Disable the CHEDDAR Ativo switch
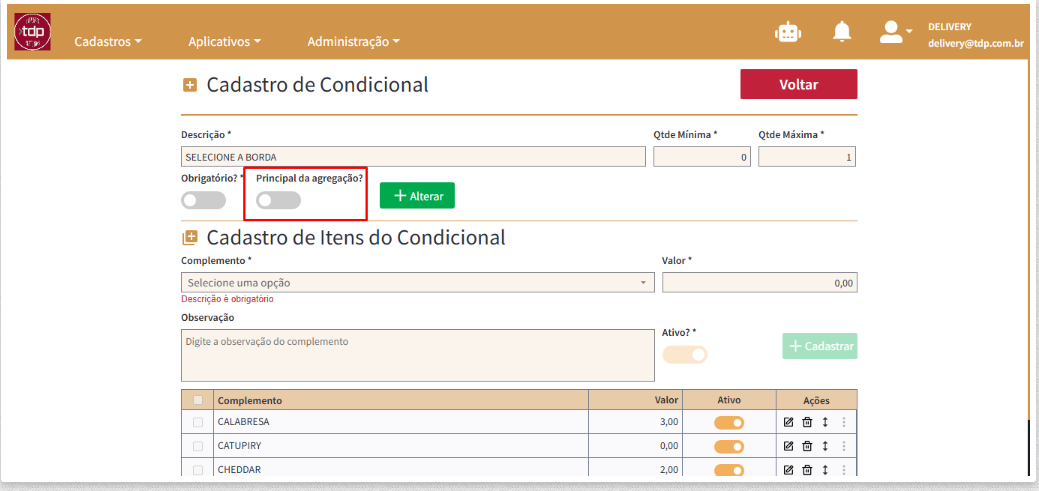The height and width of the screenshot is (491, 1039). [729, 470]
